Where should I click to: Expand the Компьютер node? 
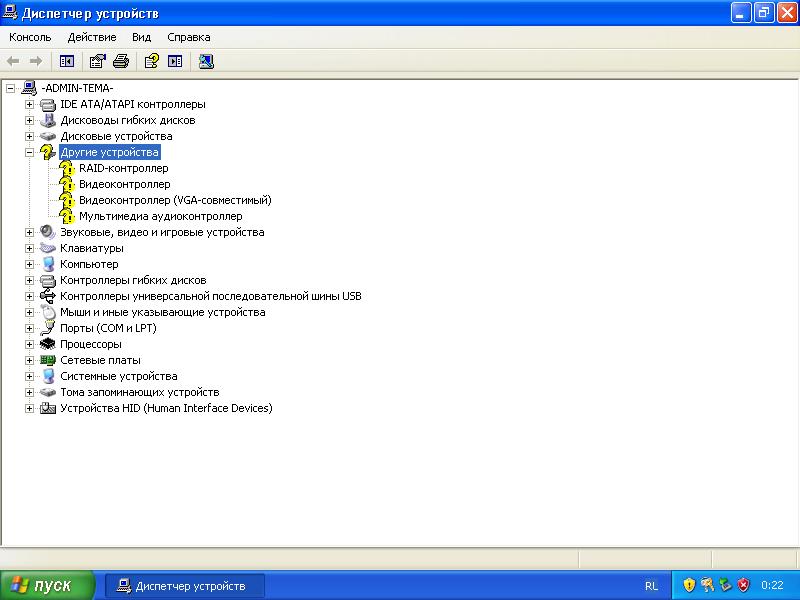point(30,264)
